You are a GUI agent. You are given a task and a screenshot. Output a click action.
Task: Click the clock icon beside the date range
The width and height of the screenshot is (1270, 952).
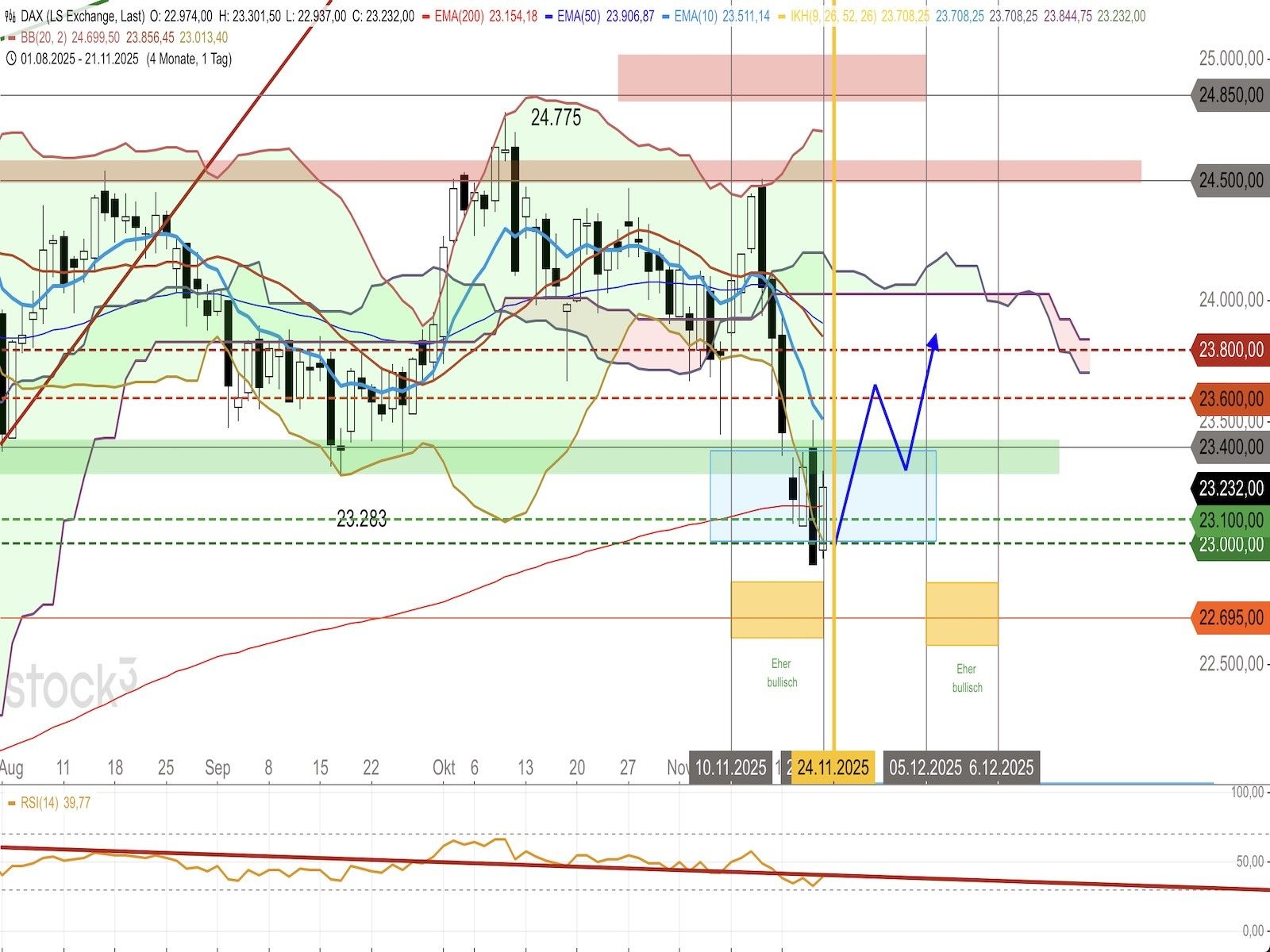(10, 59)
